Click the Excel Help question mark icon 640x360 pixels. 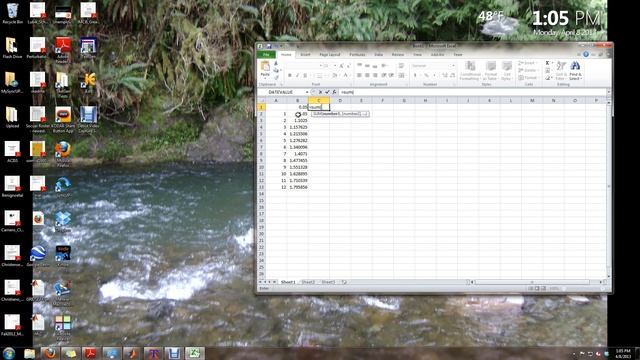[x=586, y=54]
